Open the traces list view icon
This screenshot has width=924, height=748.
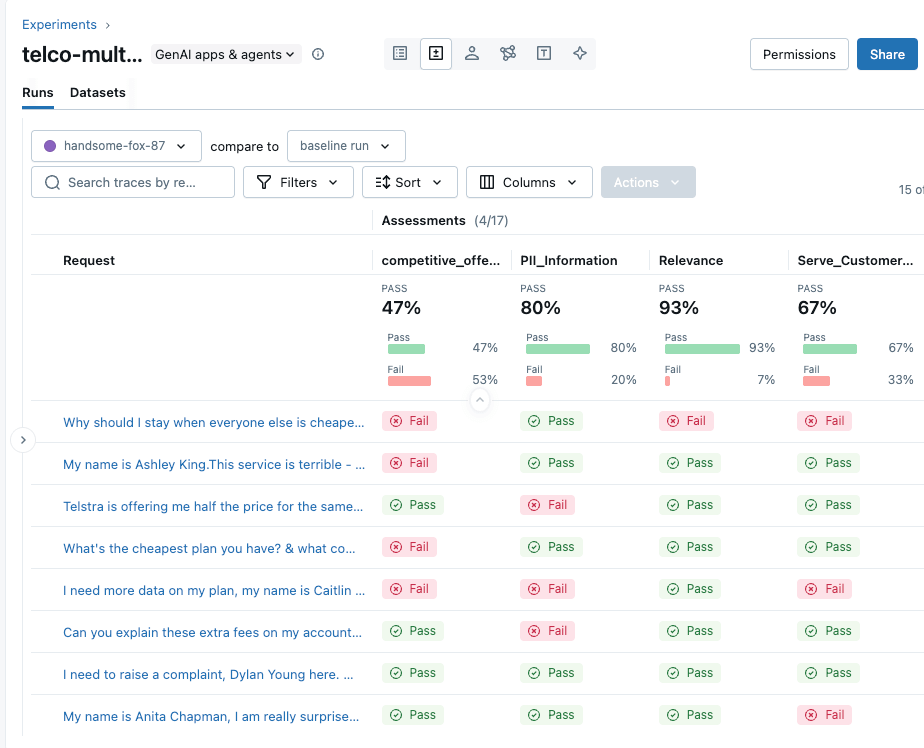(x=400, y=54)
